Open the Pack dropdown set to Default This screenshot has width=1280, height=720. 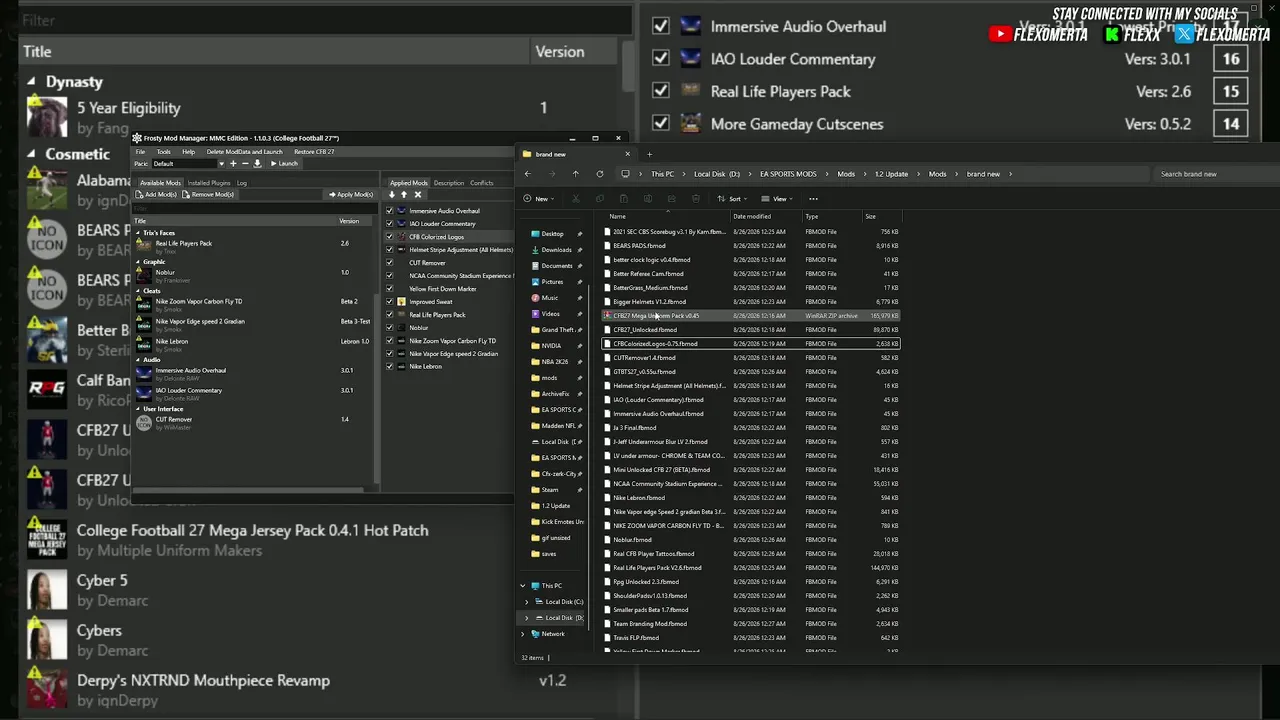pos(188,163)
